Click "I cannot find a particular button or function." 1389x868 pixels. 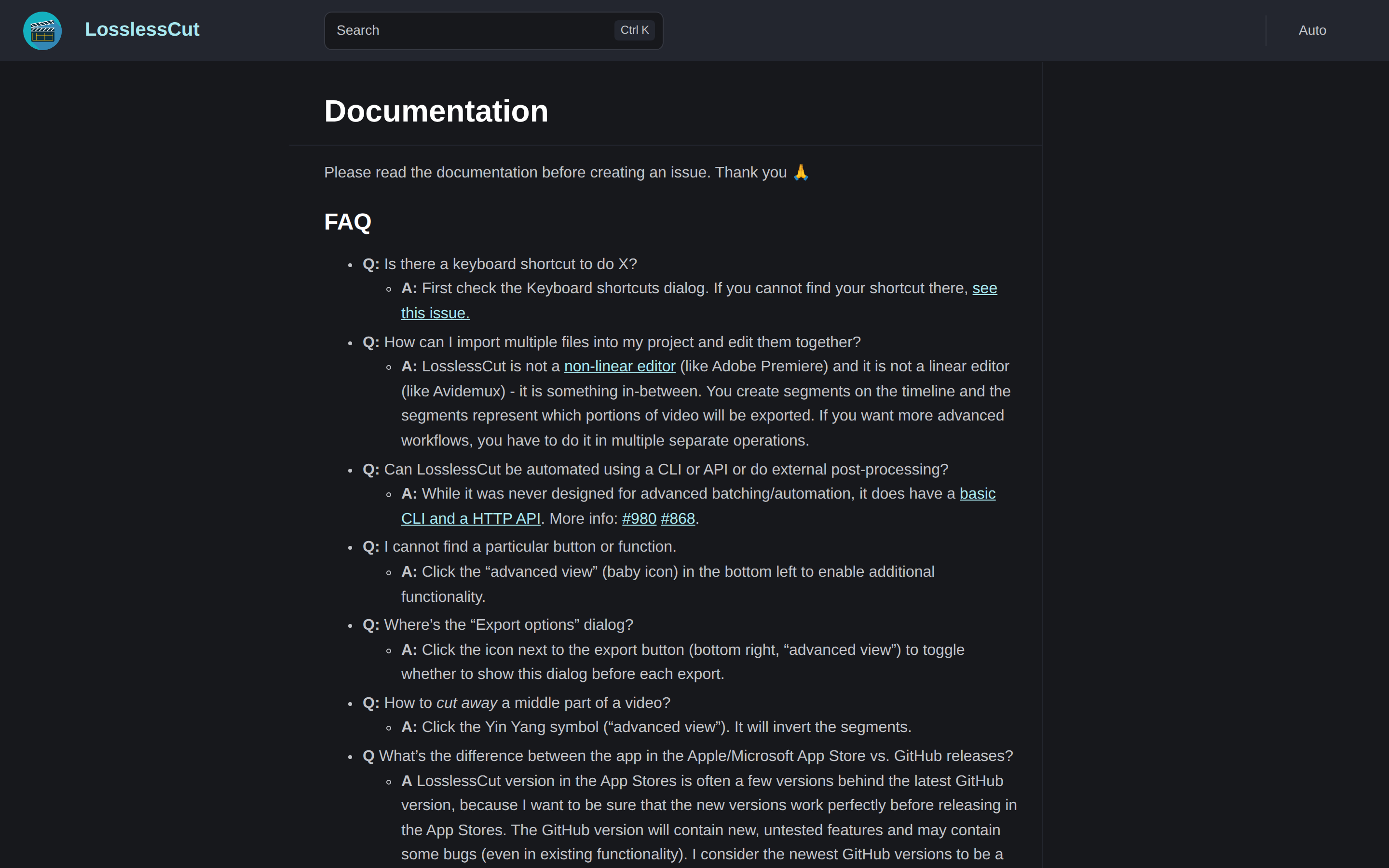tap(519, 546)
